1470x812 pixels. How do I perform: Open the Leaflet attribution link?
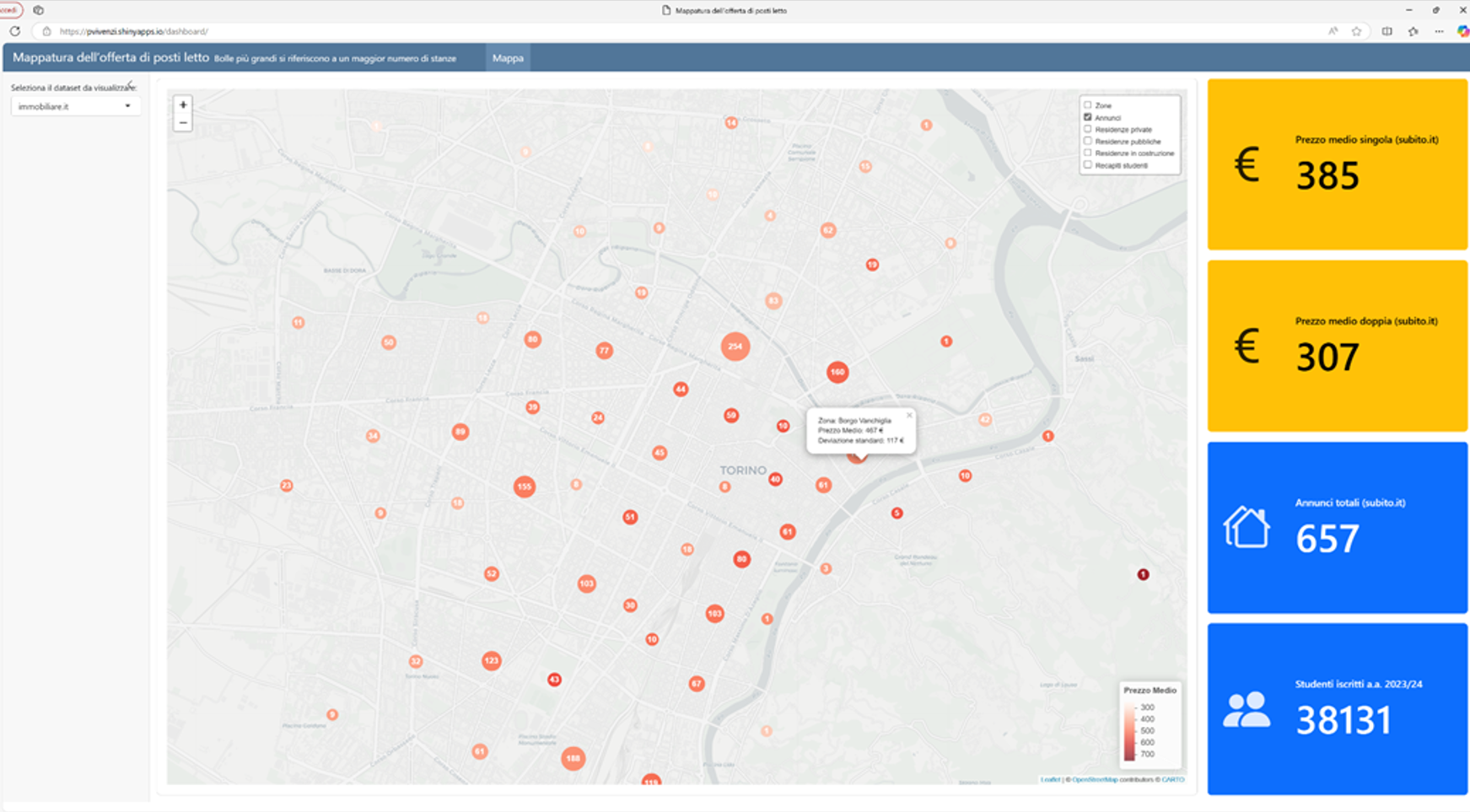1050,779
